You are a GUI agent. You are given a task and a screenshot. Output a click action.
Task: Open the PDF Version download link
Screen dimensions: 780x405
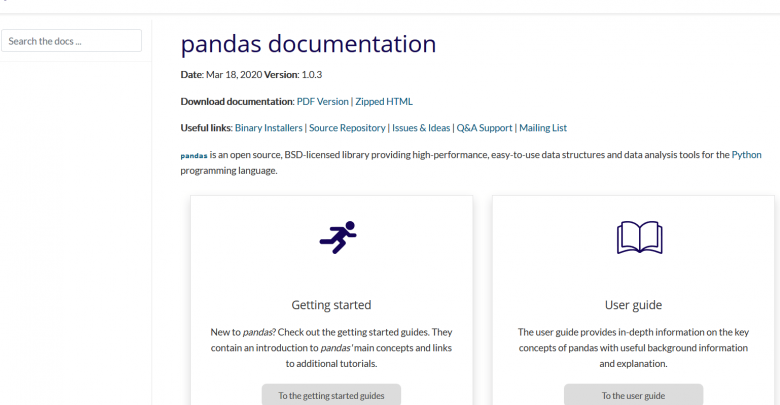[x=322, y=101]
